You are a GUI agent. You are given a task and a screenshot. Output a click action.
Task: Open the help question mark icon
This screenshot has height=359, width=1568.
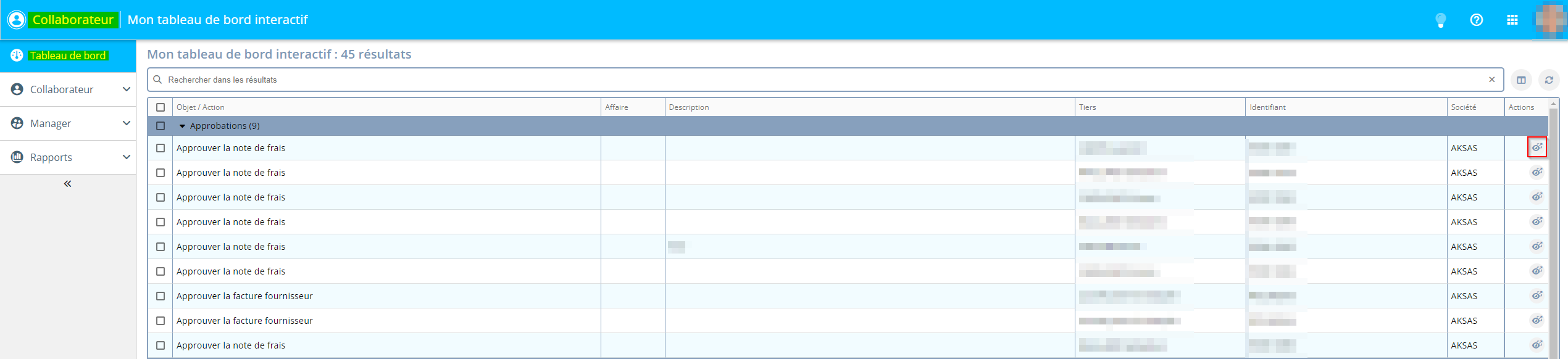[x=1476, y=20]
